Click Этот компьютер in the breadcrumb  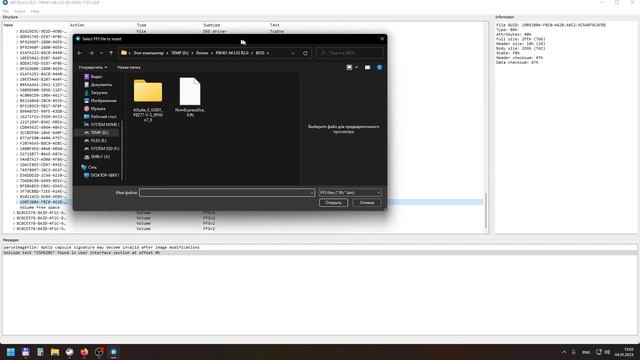[x=149, y=53]
